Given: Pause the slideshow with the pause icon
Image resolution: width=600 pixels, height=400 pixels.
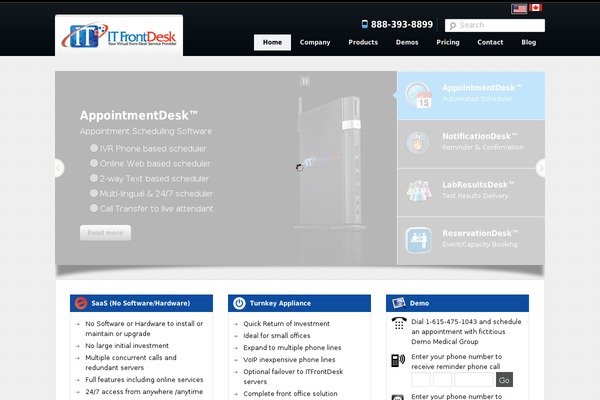Looking at the screenshot, I should (305, 81).
